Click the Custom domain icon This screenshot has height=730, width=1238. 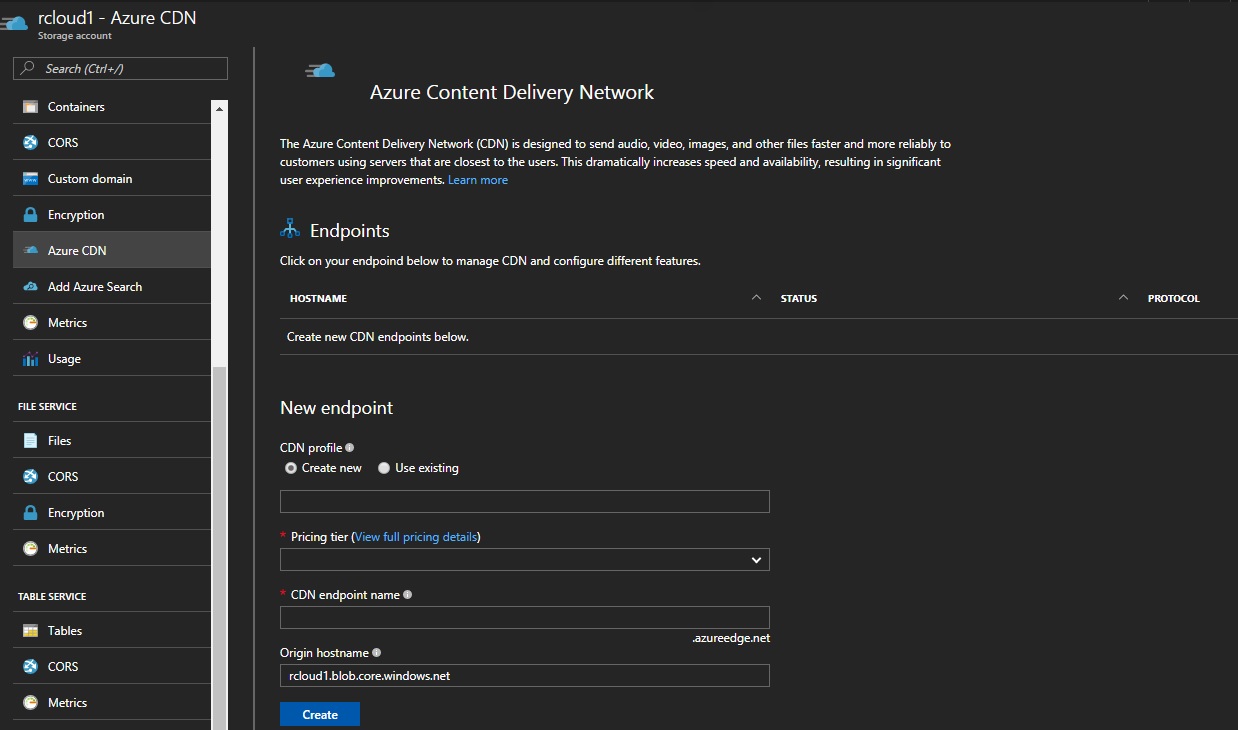[x=30, y=179]
